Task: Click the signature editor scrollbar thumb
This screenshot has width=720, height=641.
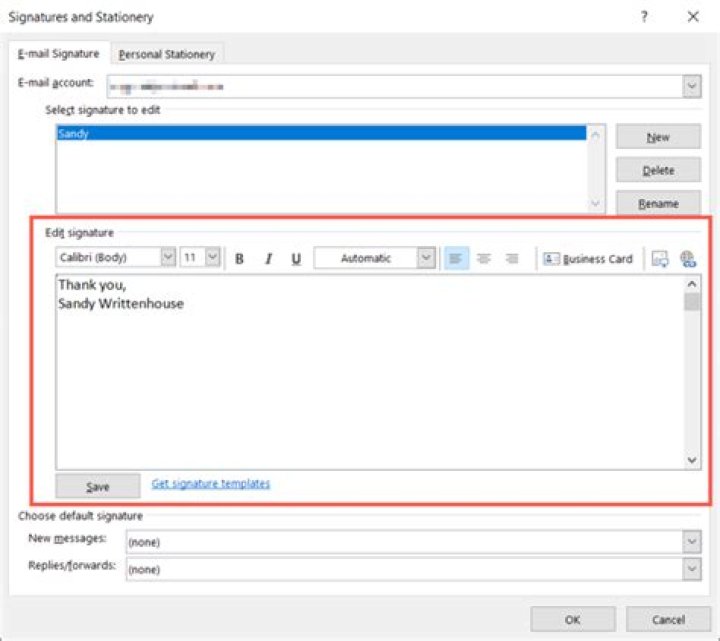Action: pos(692,302)
